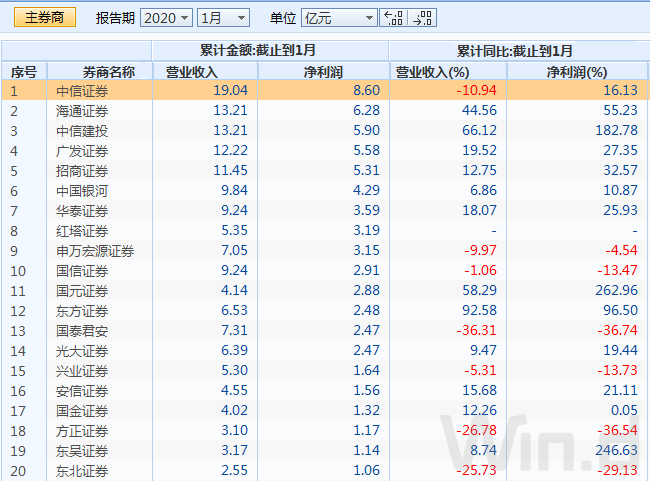Click net profit value 4.29
Viewport: 650px width, 487px height.
[x=366, y=190]
